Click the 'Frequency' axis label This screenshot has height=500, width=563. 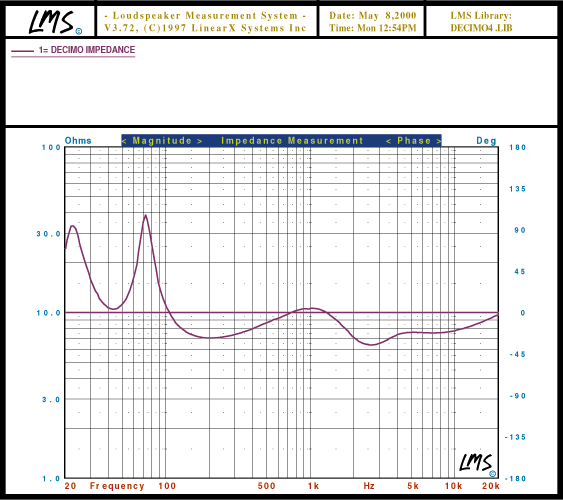[117, 486]
